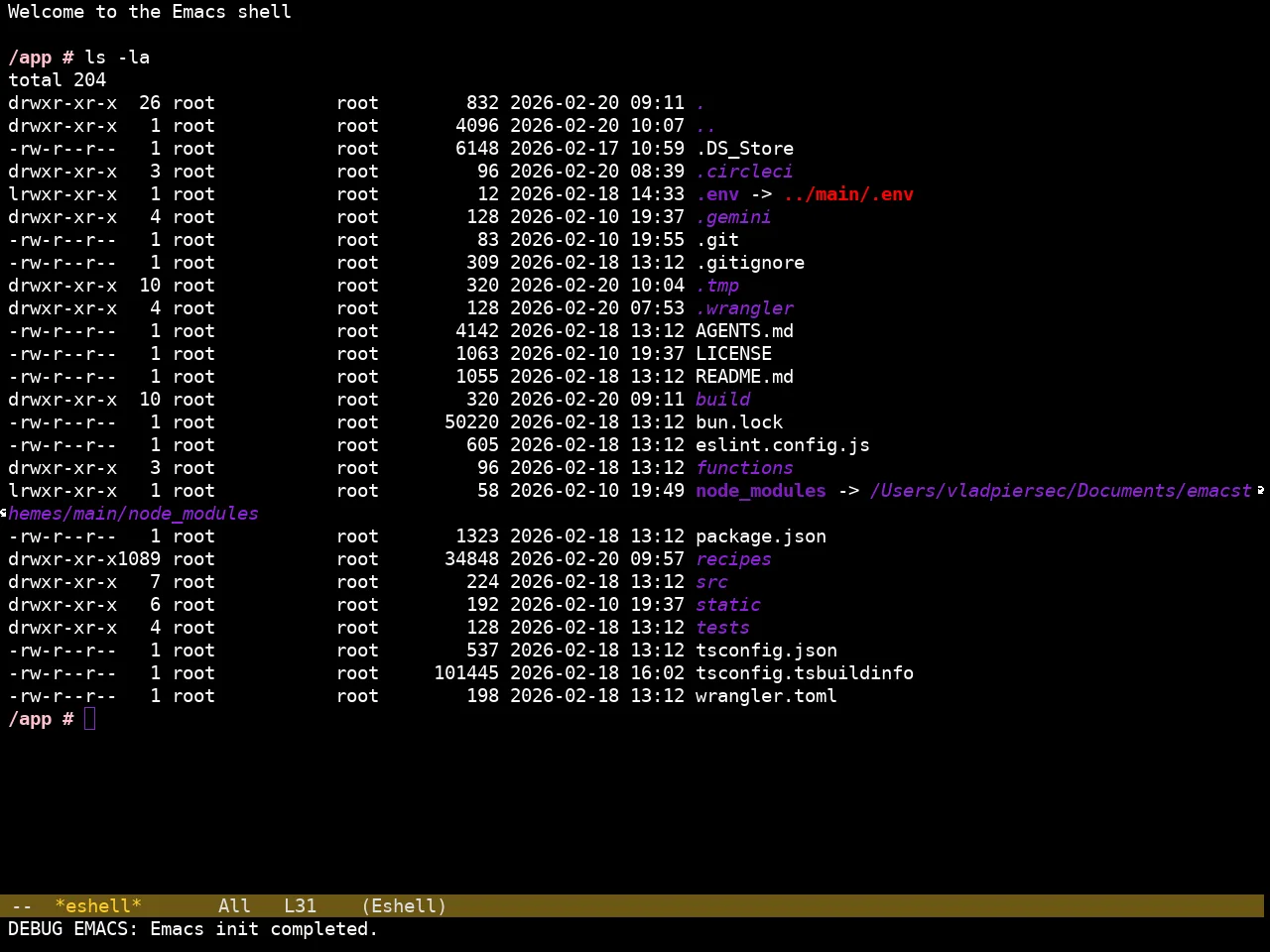Click the 'Welcome to the Emacs shell' banner
1270x952 pixels.
pos(150,12)
